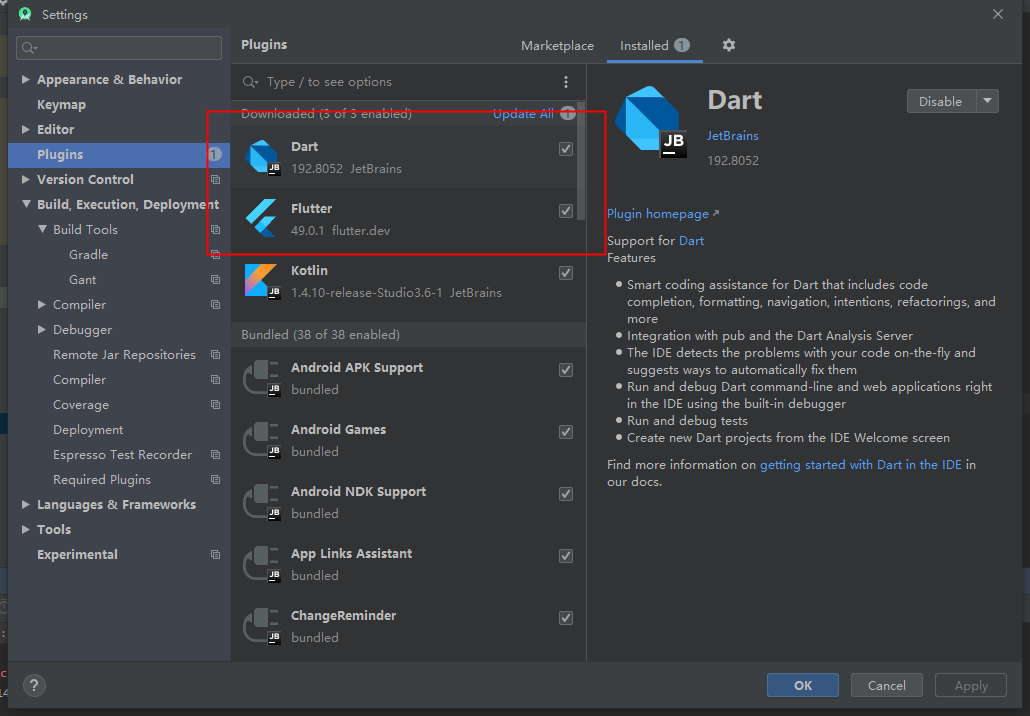Image resolution: width=1030 pixels, height=716 pixels.
Task: Select Keymap in settings tree
Action: pos(61,104)
